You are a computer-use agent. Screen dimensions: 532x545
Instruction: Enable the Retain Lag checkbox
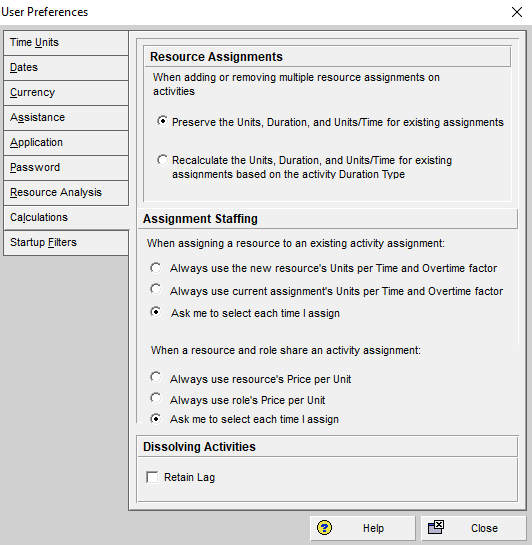(x=152, y=477)
